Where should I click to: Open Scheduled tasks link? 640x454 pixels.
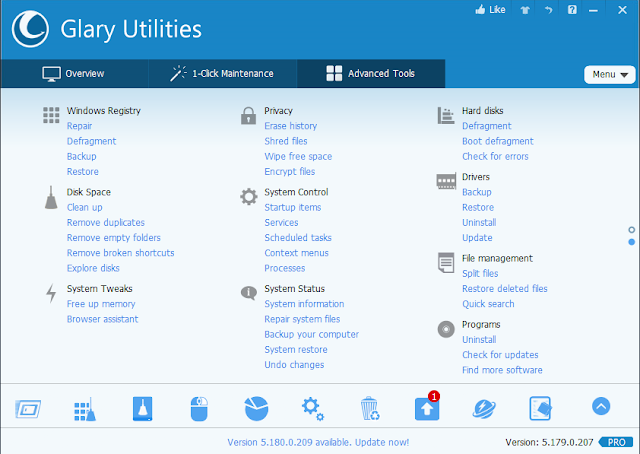click(x=298, y=238)
